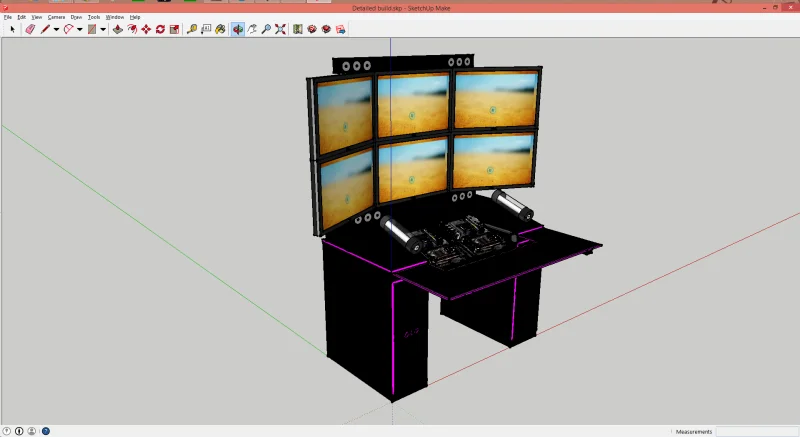
Task: Select the Offset tool
Action: [x=132, y=30]
